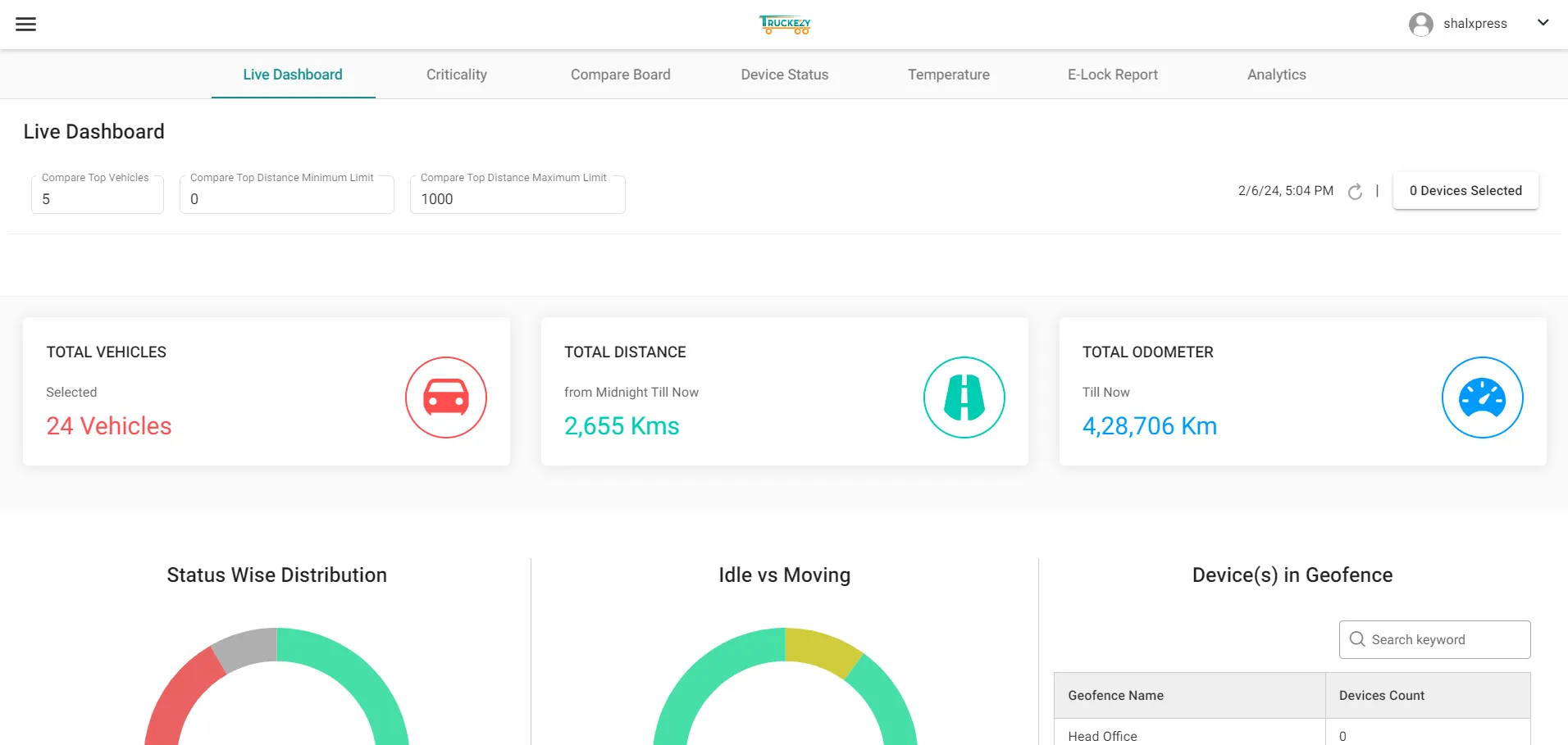The height and width of the screenshot is (745, 1568).
Task: Click the 4,28,706 Km odometer value
Action: 1150,426
